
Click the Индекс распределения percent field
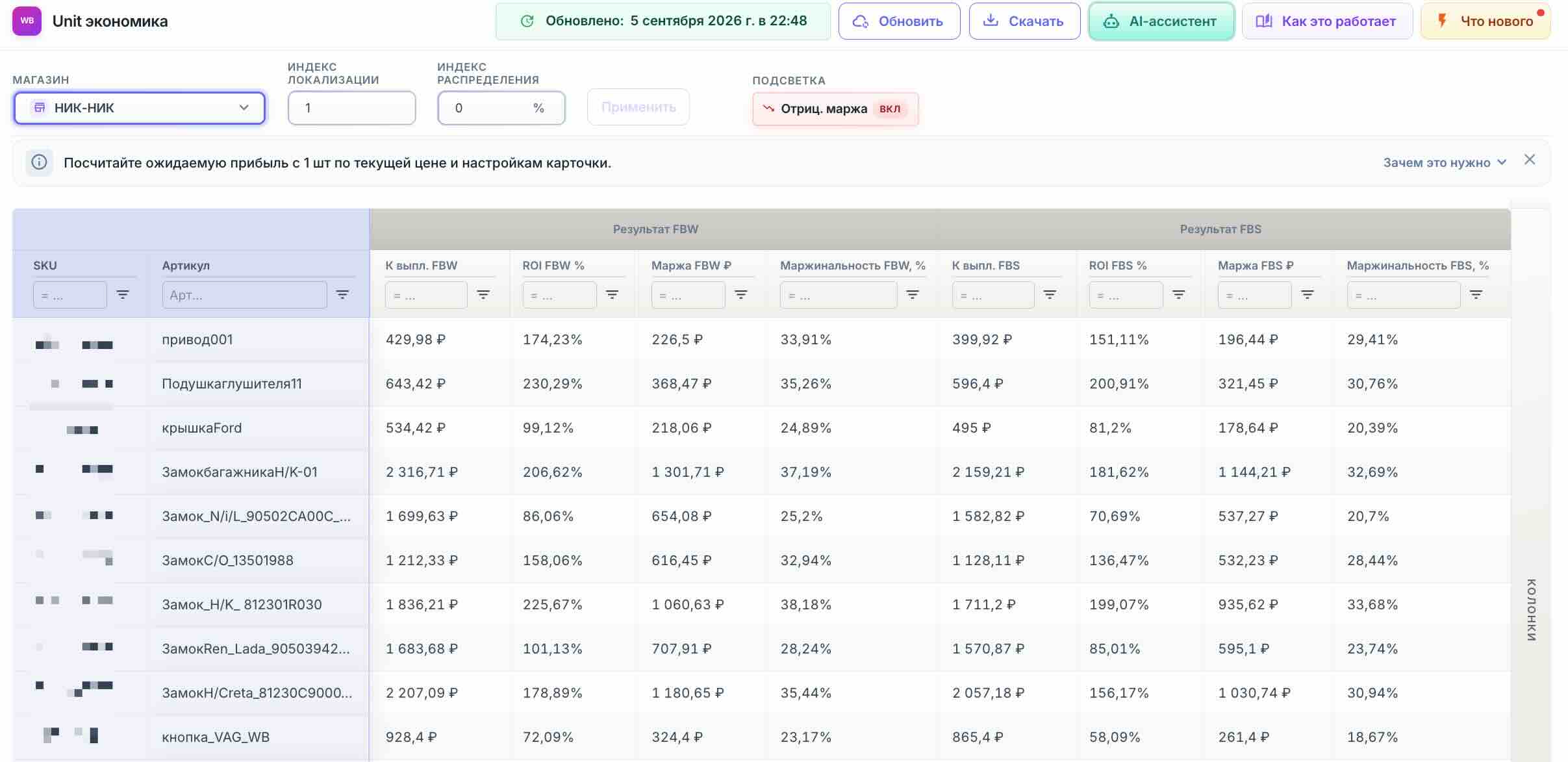pos(501,108)
